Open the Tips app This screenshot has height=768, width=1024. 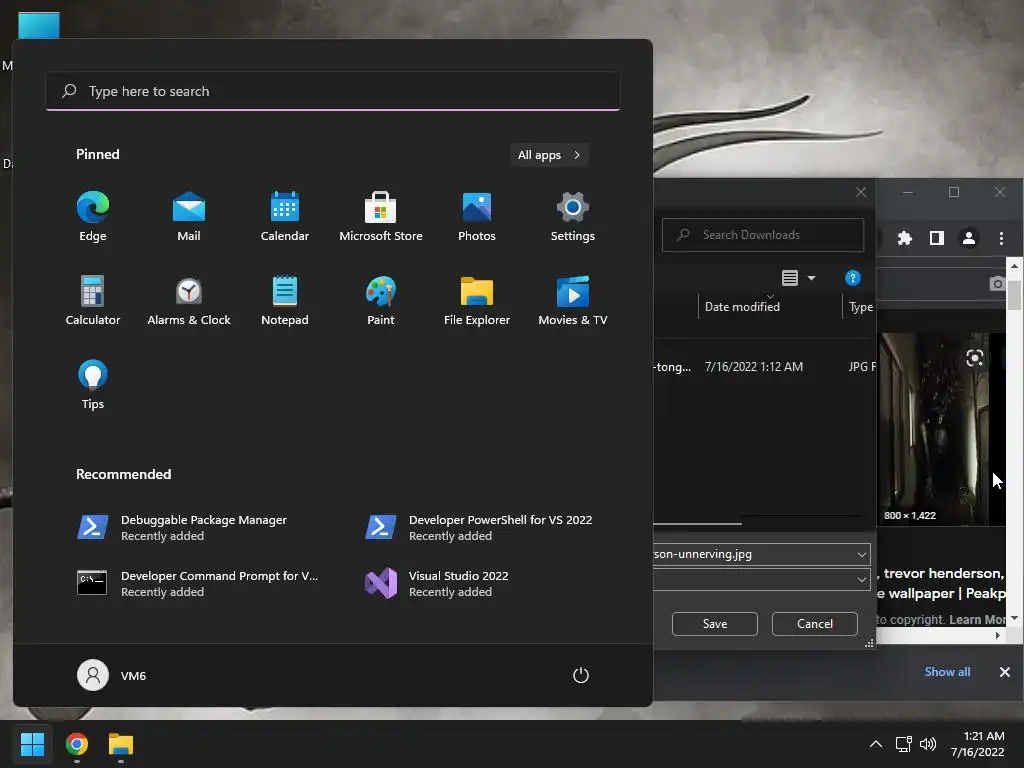(x=93, y=385)
